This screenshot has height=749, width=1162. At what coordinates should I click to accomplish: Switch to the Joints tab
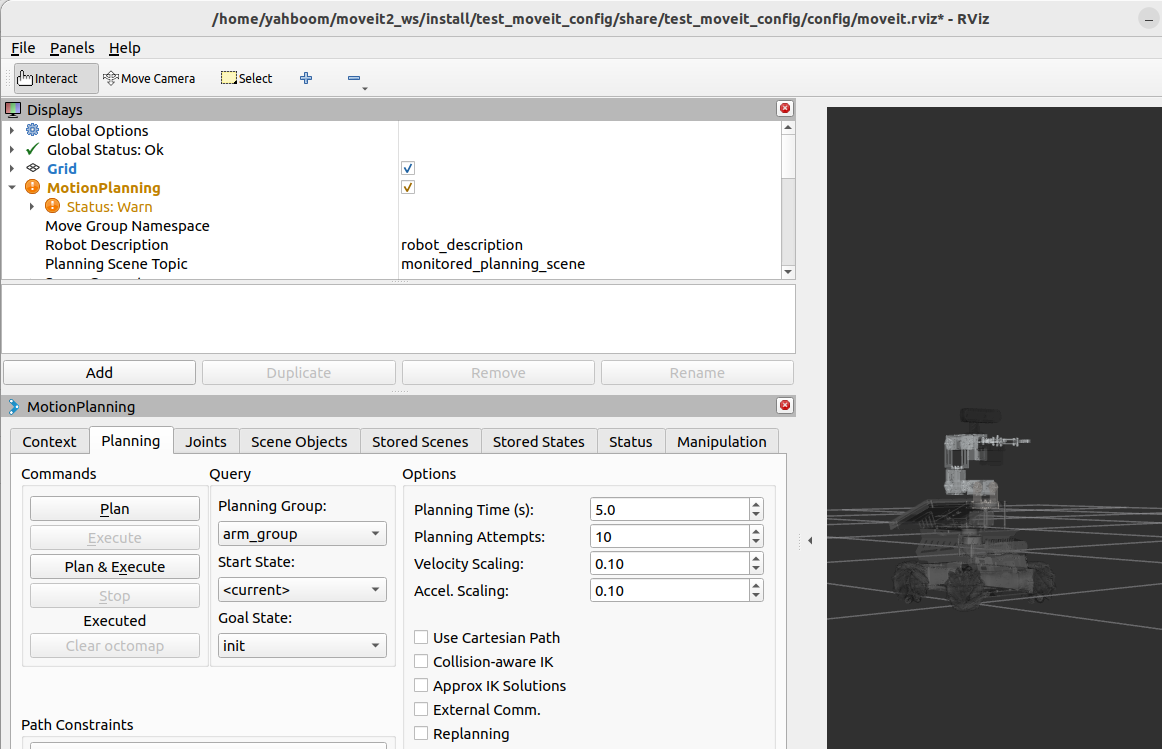[206, 442]
